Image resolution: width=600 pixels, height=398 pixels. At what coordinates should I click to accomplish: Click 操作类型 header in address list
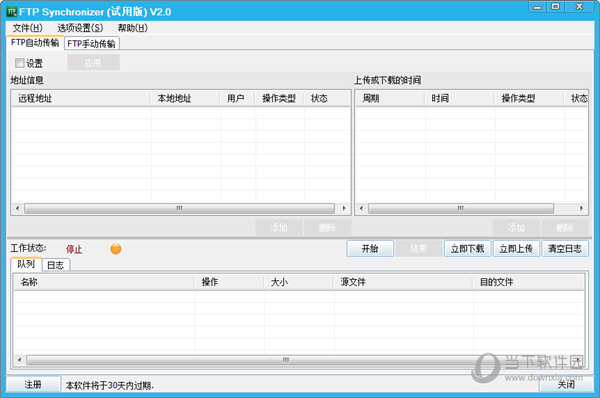pos(279,98)
